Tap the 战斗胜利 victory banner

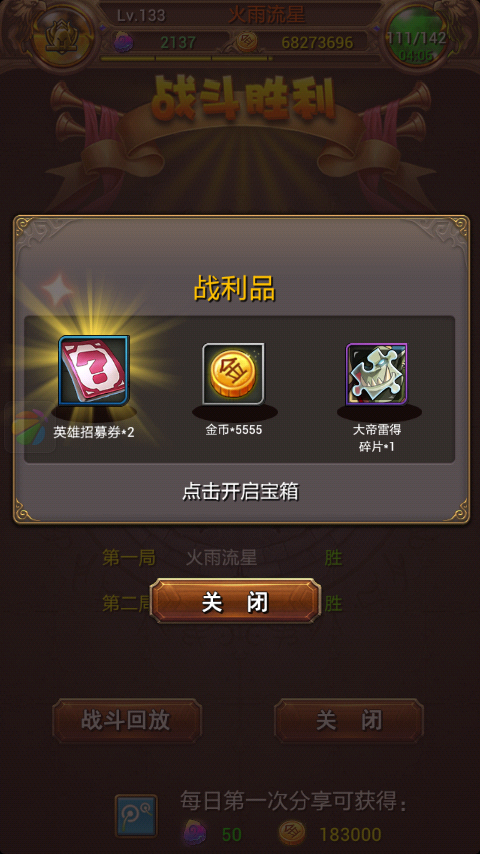[244, 98]
